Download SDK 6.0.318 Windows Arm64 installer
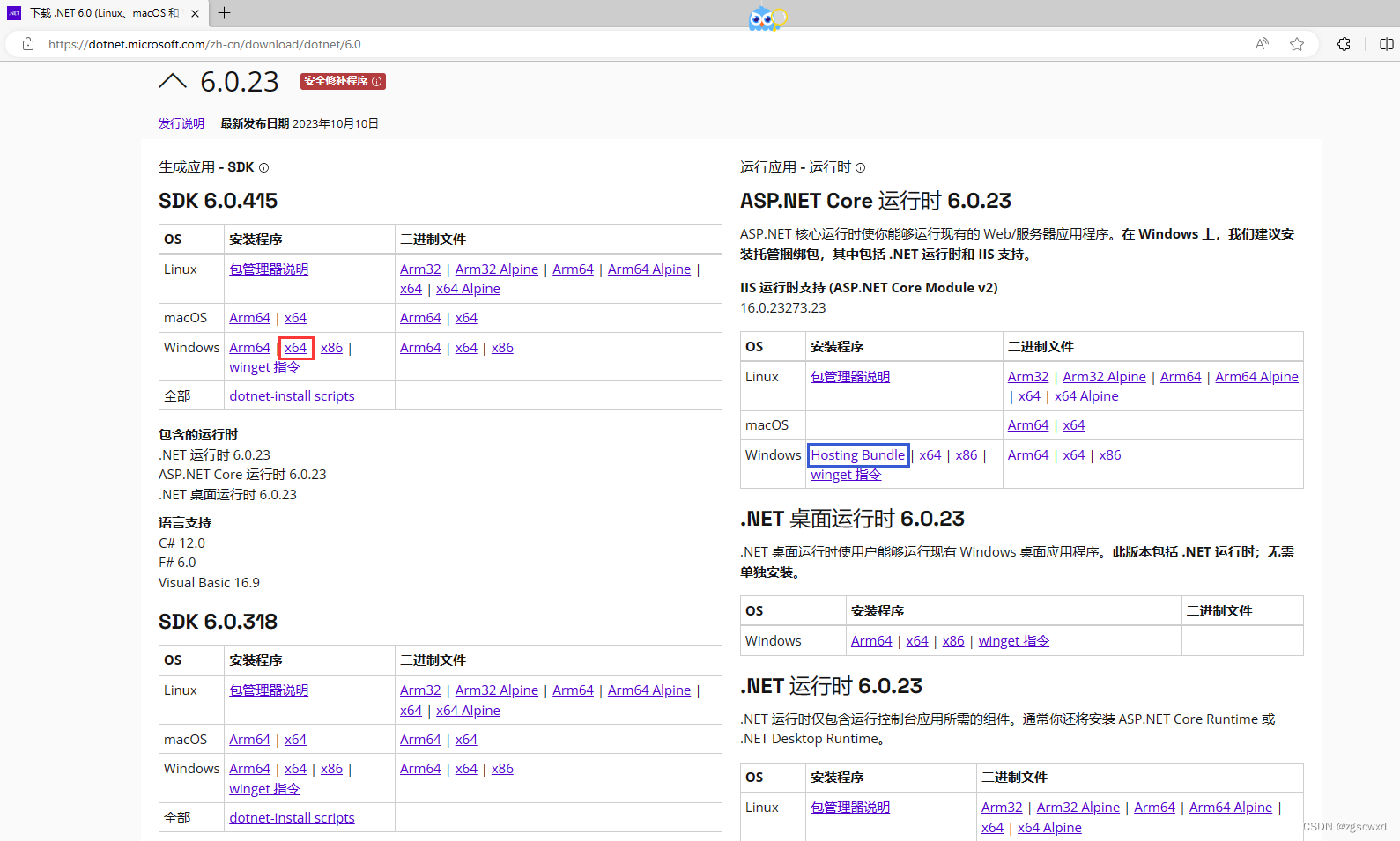Screen dimensions: 1400x841 pos(250,769)
